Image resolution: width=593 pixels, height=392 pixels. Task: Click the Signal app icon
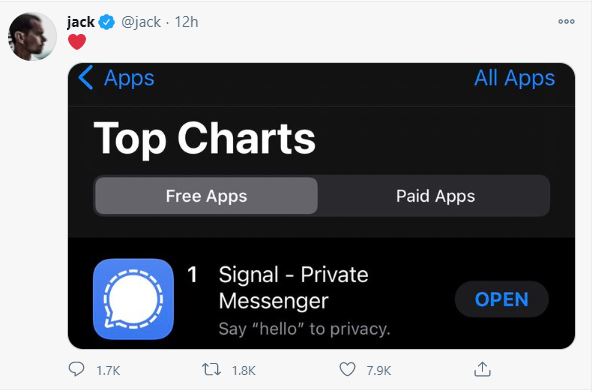133,299
